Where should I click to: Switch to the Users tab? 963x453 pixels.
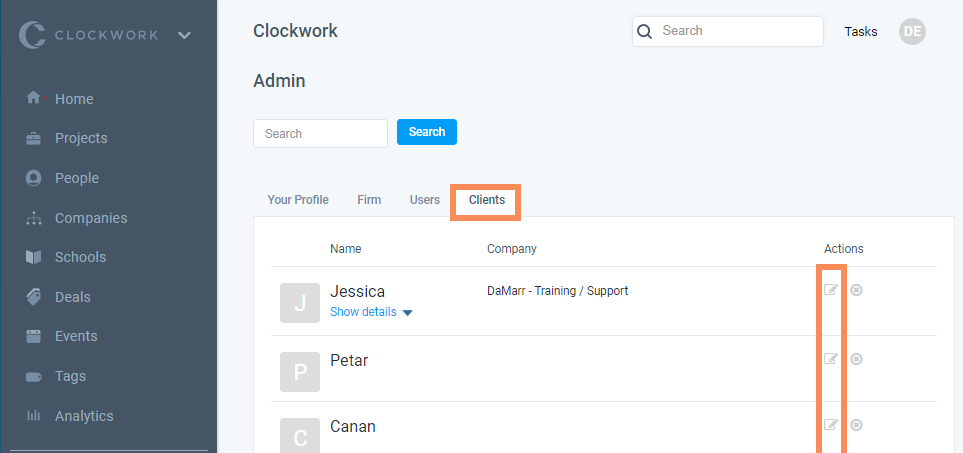424,200
